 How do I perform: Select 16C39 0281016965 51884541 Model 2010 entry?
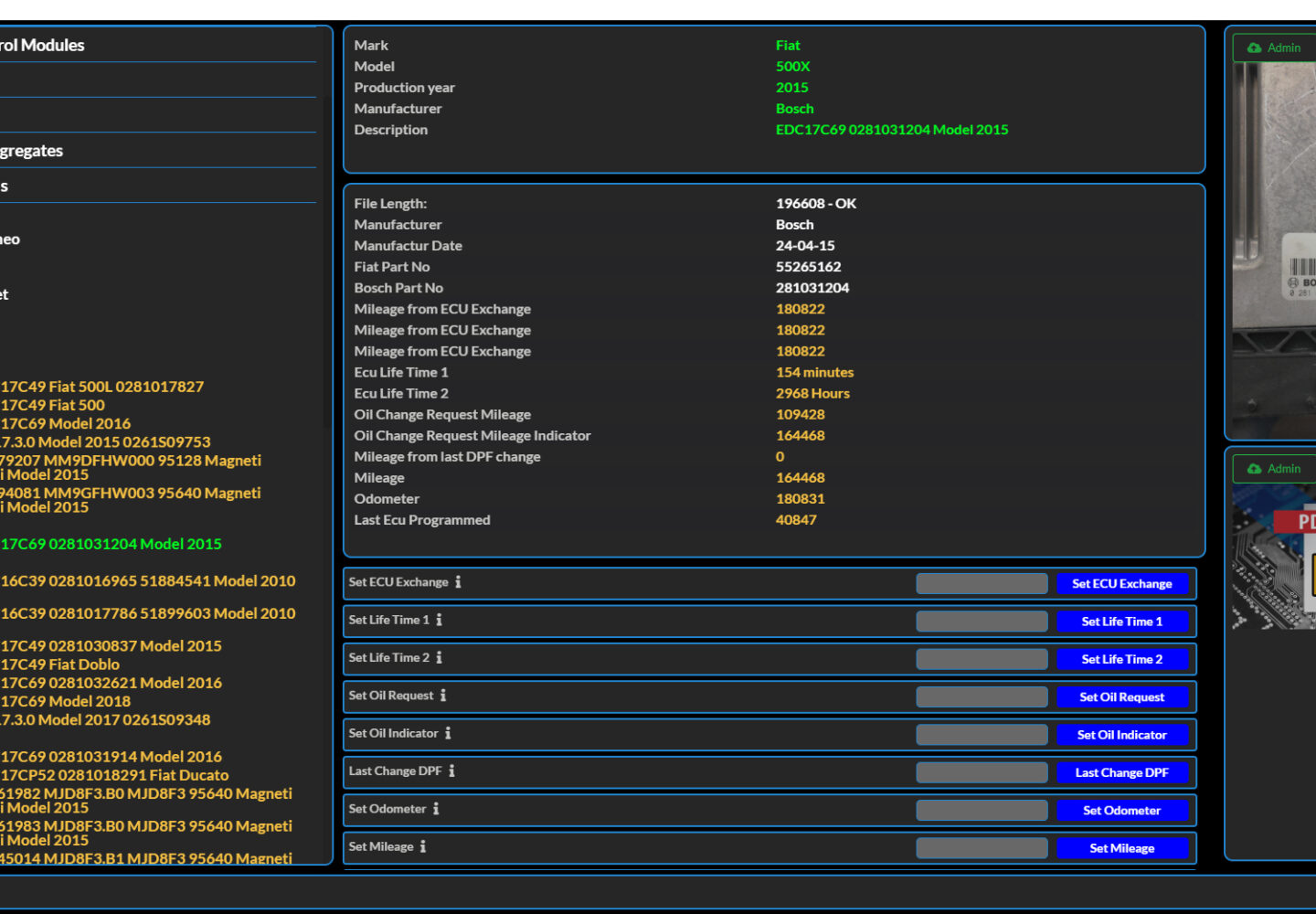(148, 581)
